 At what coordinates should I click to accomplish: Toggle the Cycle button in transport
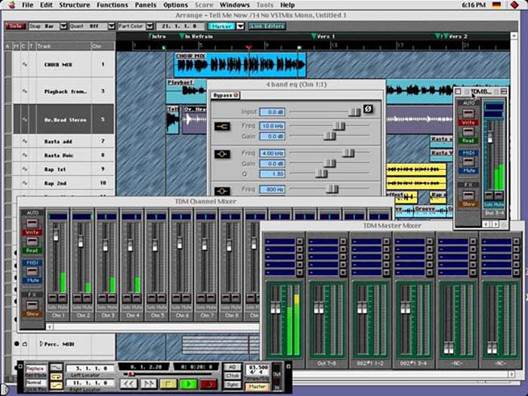tap(56, 376)
